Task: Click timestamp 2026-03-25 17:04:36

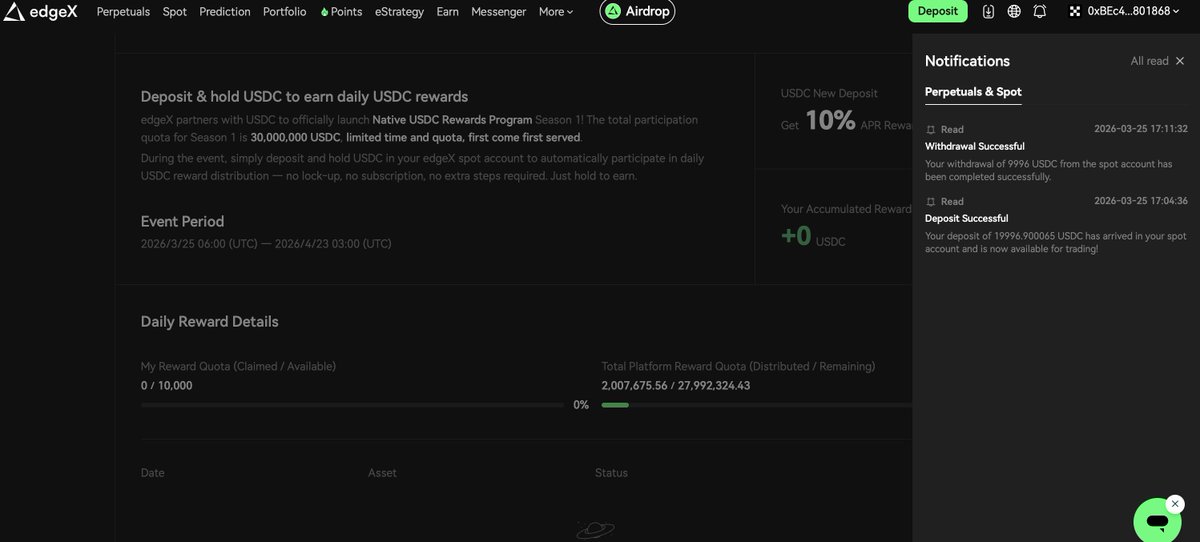Action: 1141,200
